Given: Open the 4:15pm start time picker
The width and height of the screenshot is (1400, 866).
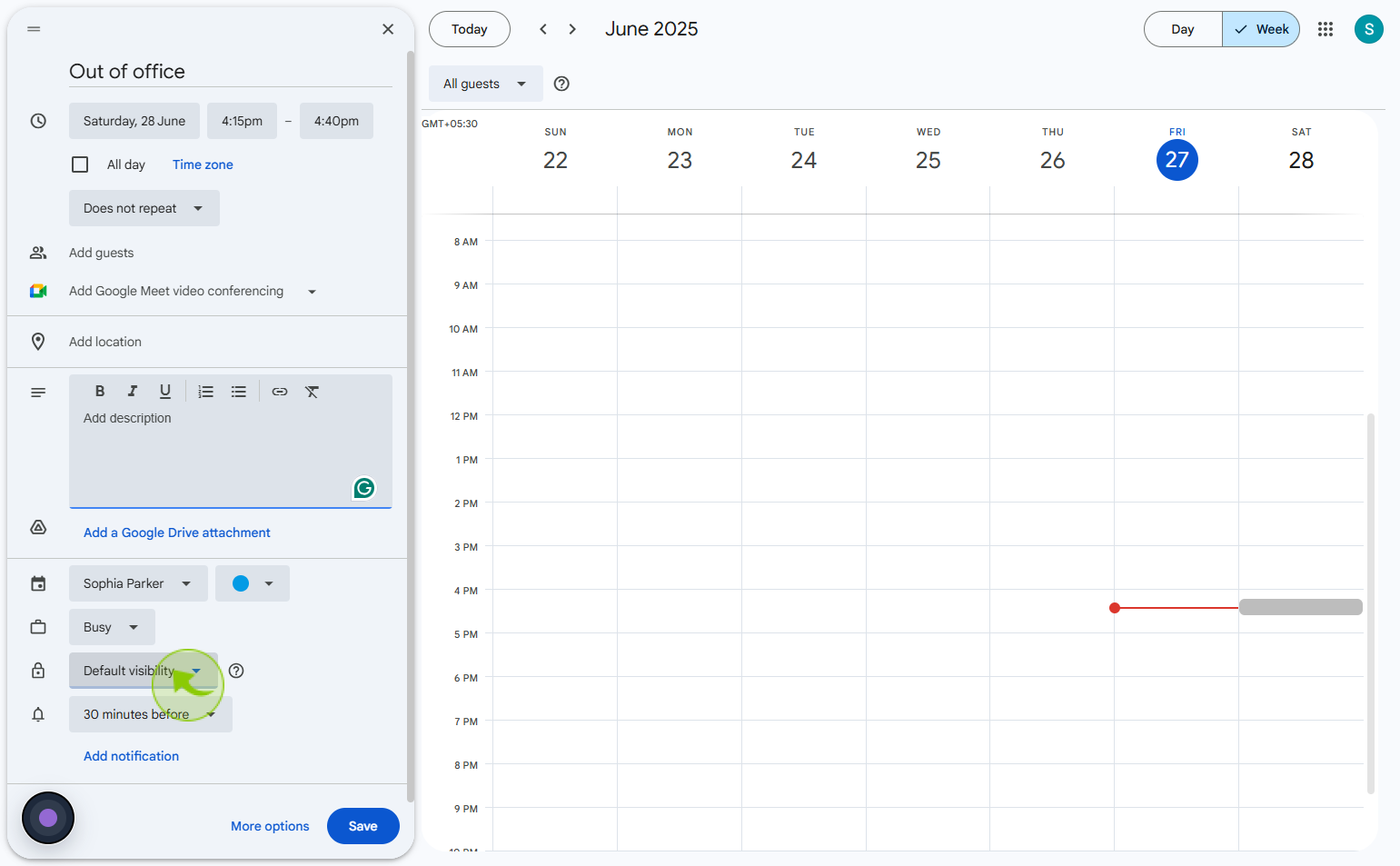Looking at the screenshot, I should coord(242,121).
